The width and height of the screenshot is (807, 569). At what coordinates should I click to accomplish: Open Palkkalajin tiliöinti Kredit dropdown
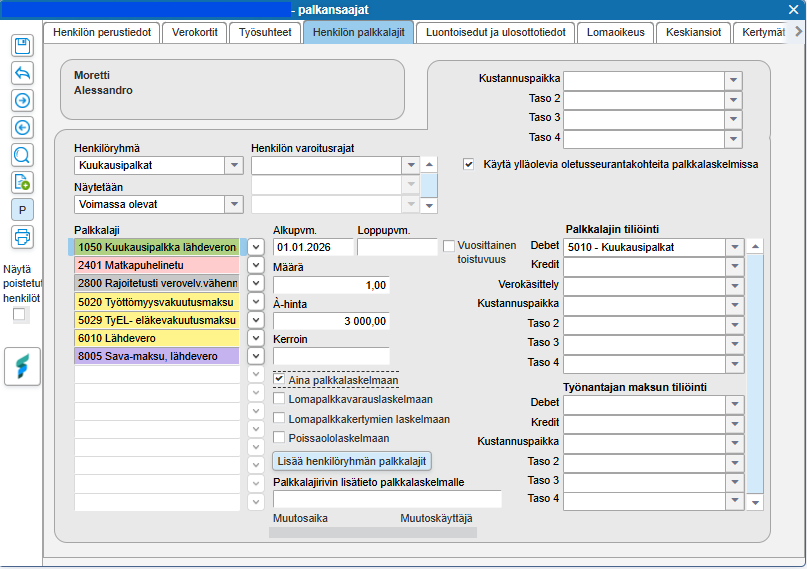pos(734,266)
